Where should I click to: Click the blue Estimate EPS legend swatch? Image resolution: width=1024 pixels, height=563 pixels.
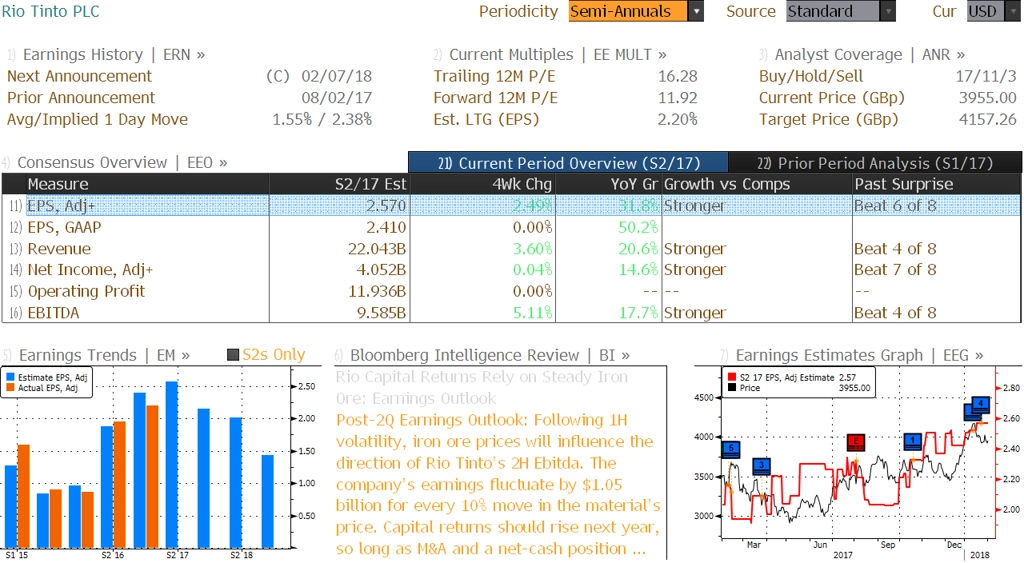pyautogui.click(x=10, y=377)
